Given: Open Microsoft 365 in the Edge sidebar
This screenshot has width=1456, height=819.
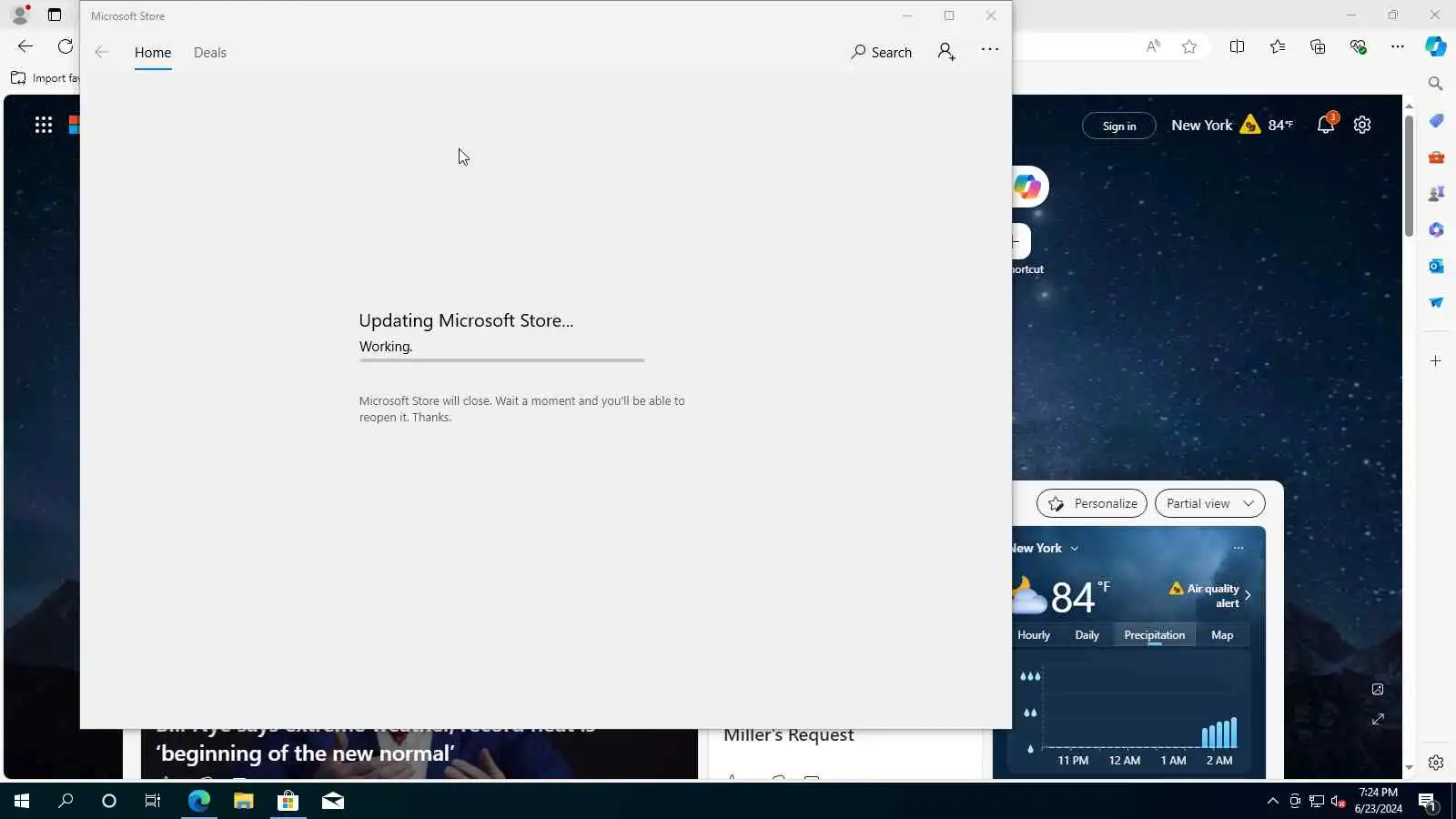Looking at the screenshot, I should tap(1436, 230).
